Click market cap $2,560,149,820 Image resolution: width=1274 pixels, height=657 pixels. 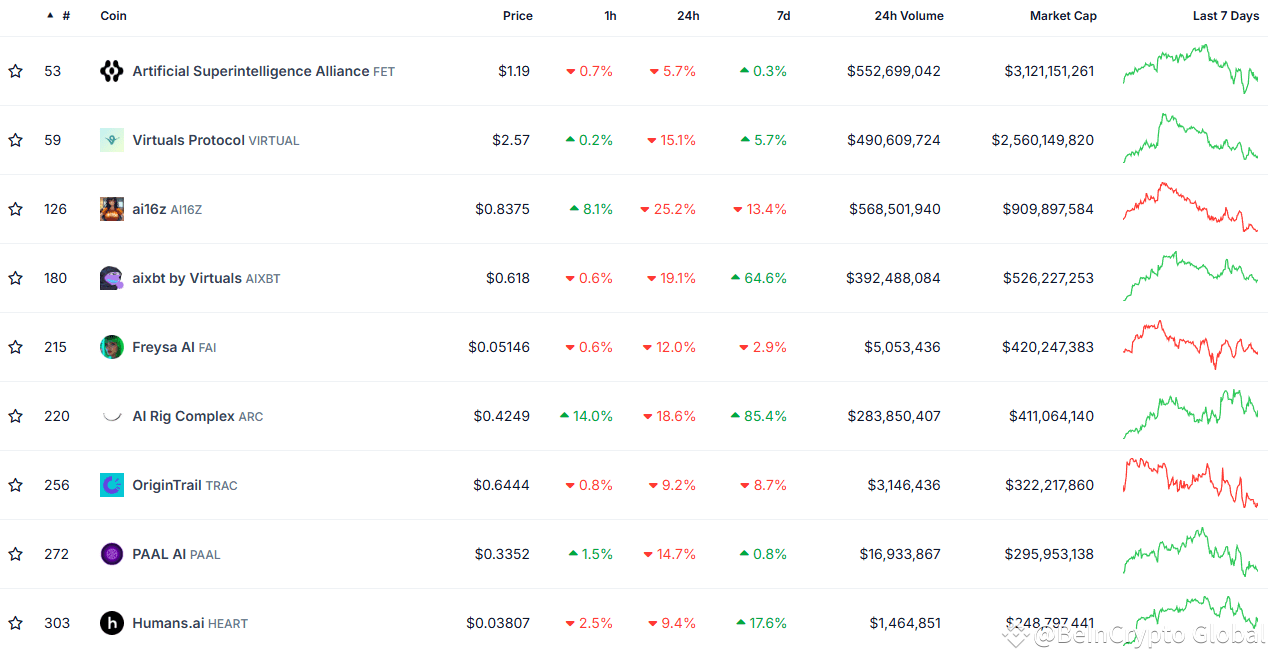click(x=1043, y=140)
